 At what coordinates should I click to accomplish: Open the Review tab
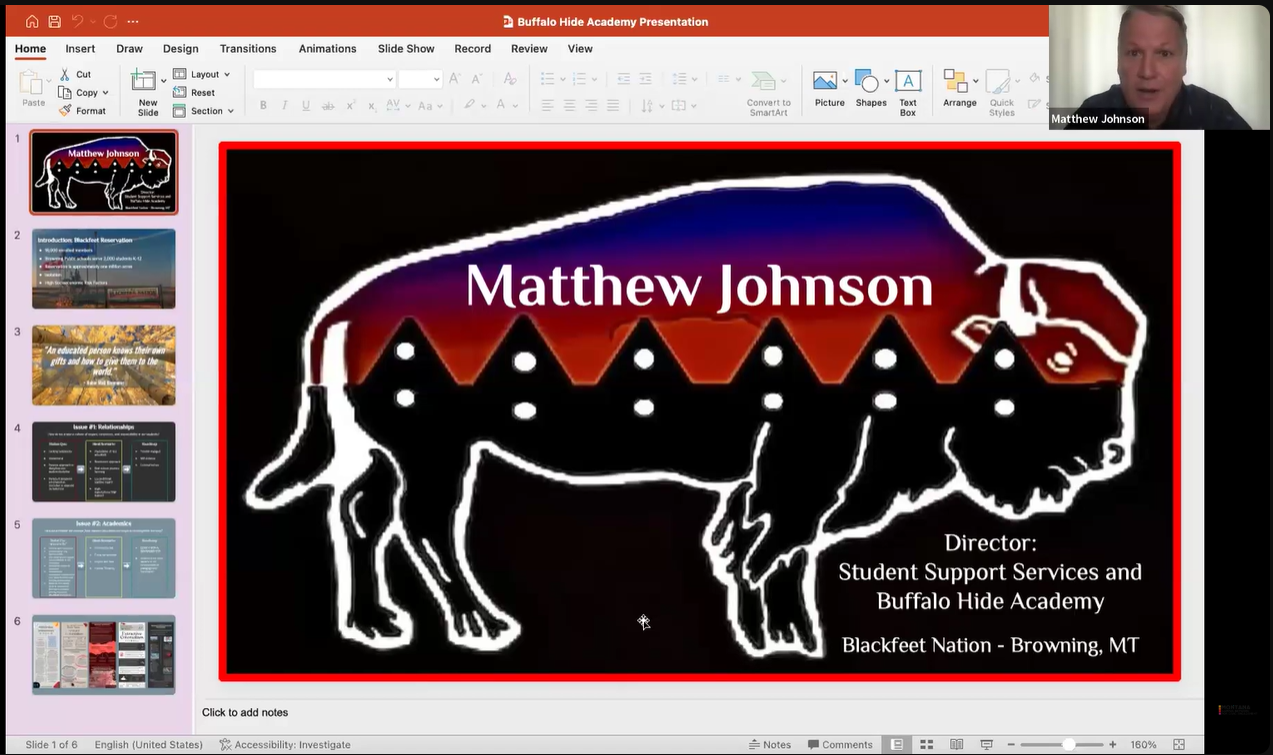529,49
